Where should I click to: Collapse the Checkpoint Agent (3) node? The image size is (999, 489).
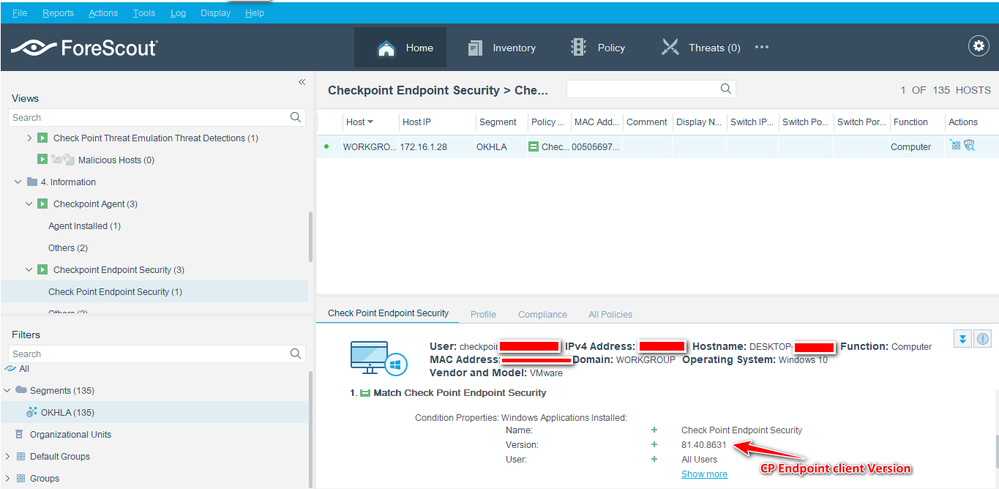[29, 204]
